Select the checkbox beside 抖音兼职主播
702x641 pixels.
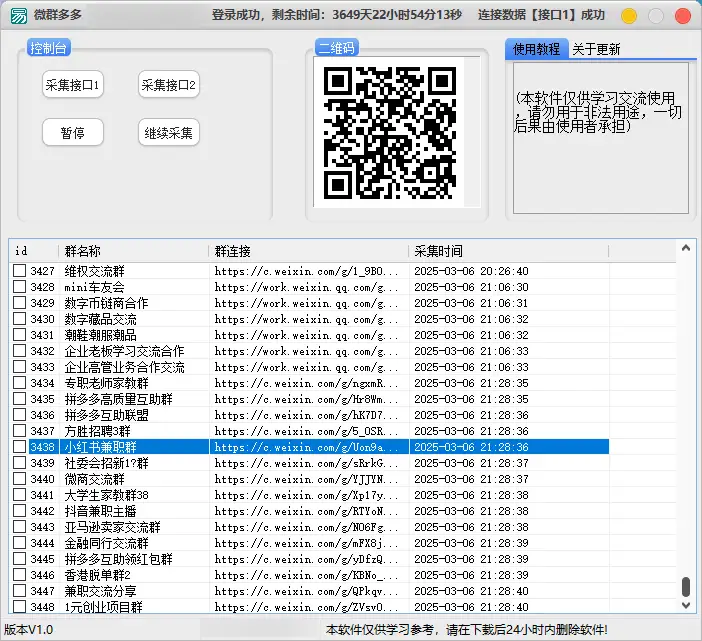(19, 511)
